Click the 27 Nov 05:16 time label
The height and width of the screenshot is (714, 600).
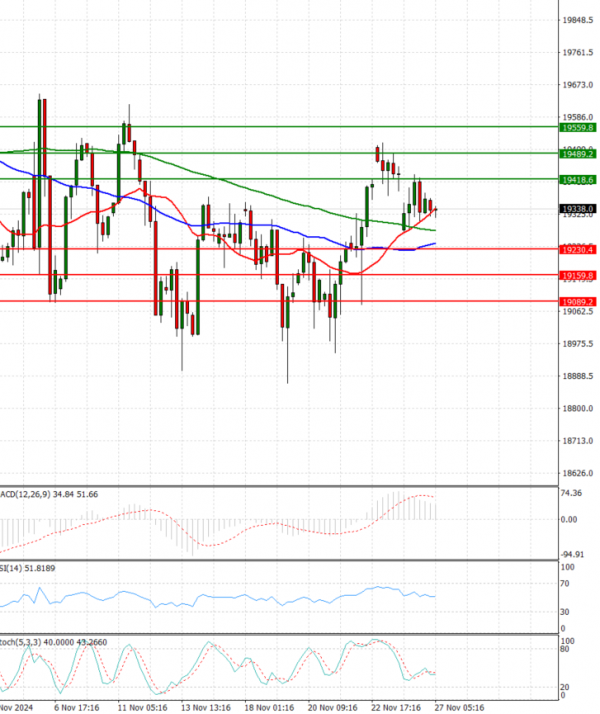pyautogui.click(x=459, y=708)
